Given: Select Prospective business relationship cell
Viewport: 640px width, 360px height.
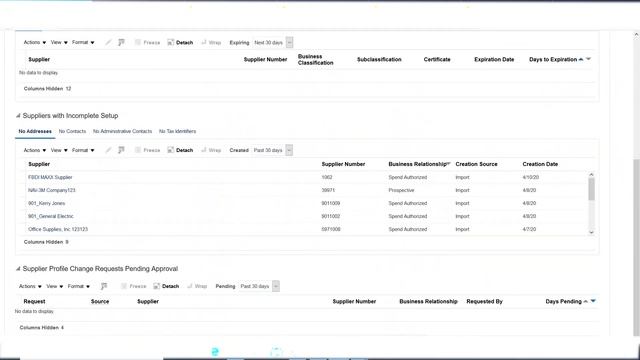Looking at the screenshot, I should pos(401,191).
